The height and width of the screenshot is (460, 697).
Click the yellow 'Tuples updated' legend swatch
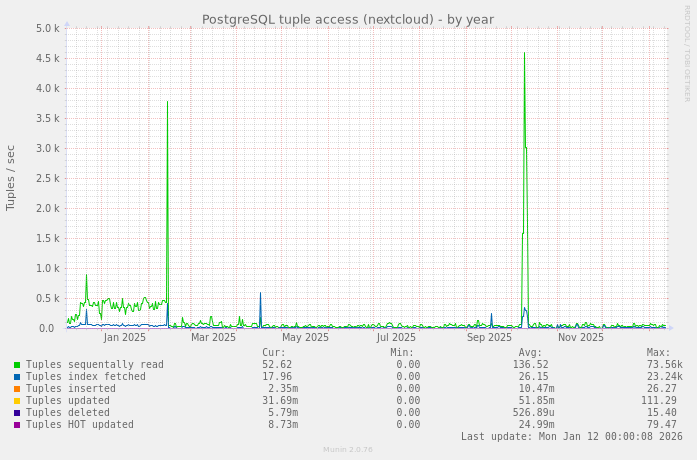click(17, 401)
